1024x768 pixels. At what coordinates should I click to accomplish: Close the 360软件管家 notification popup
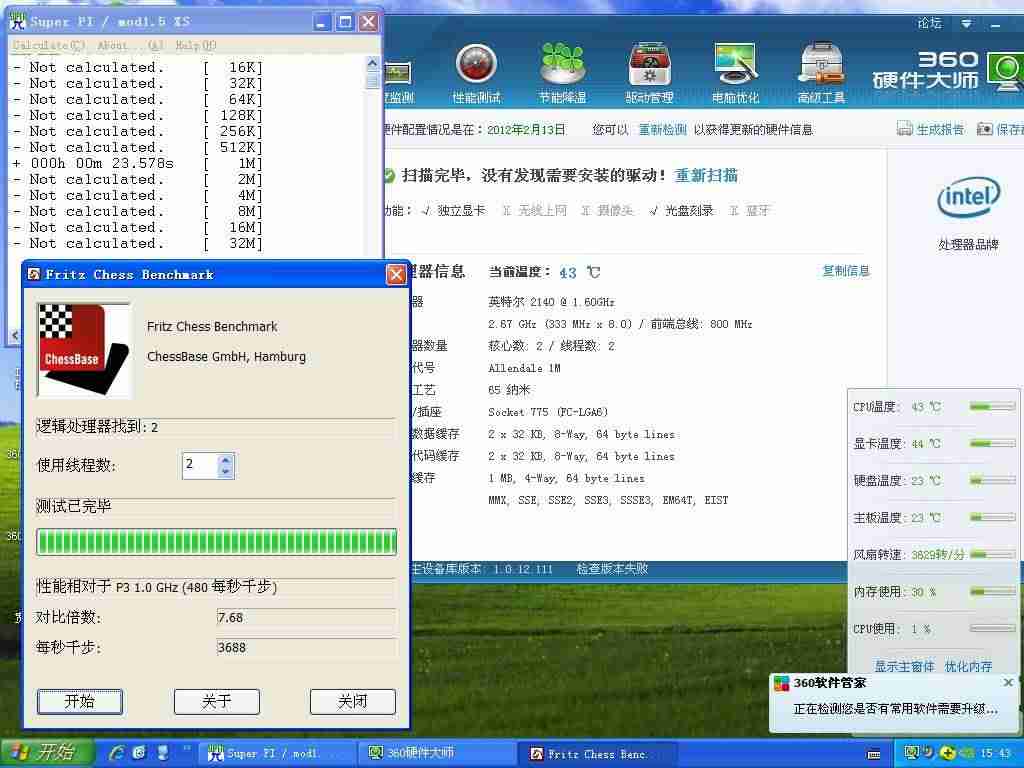1008,682
